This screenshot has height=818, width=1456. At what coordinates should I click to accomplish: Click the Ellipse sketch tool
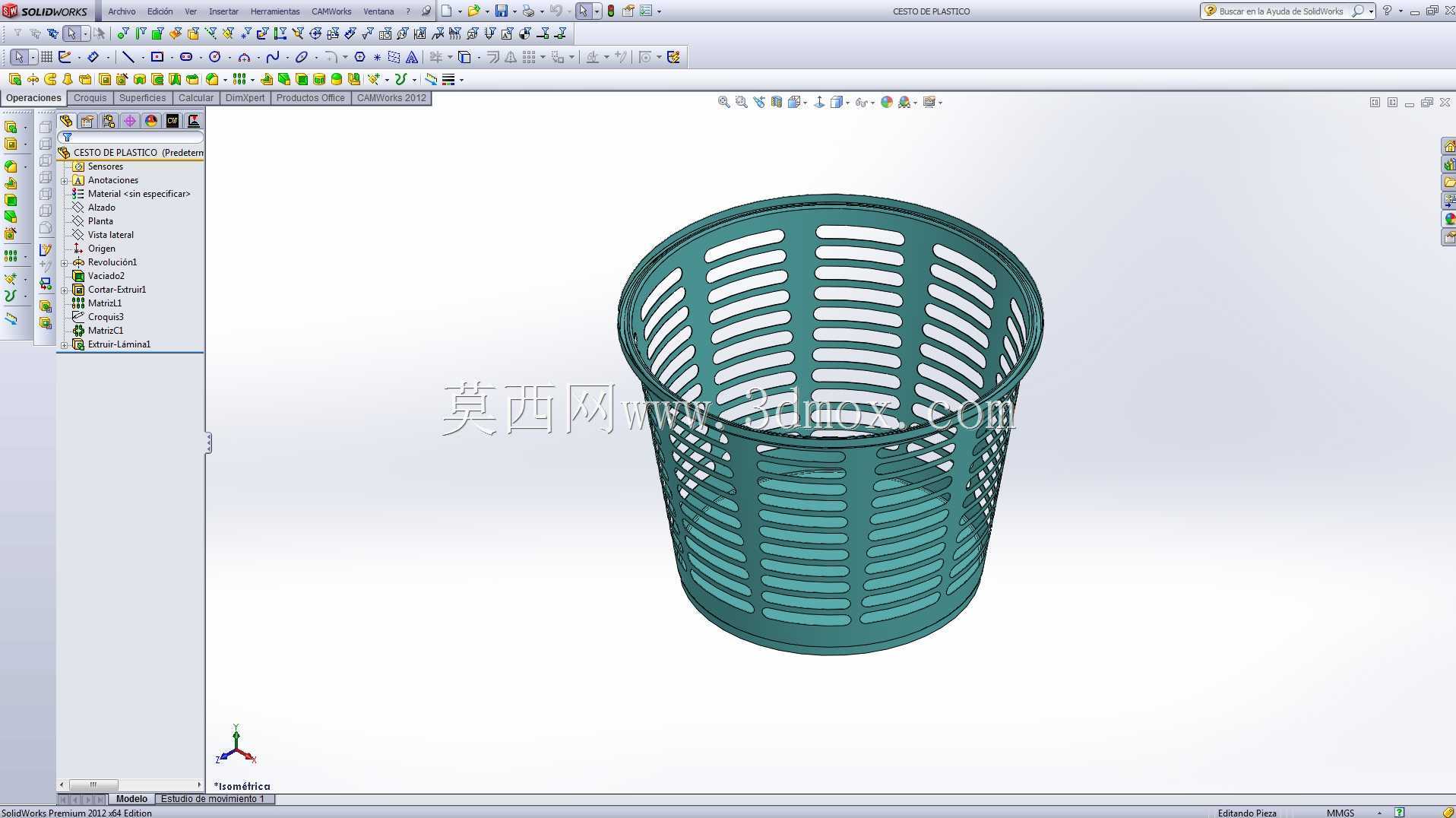(302, 57)
